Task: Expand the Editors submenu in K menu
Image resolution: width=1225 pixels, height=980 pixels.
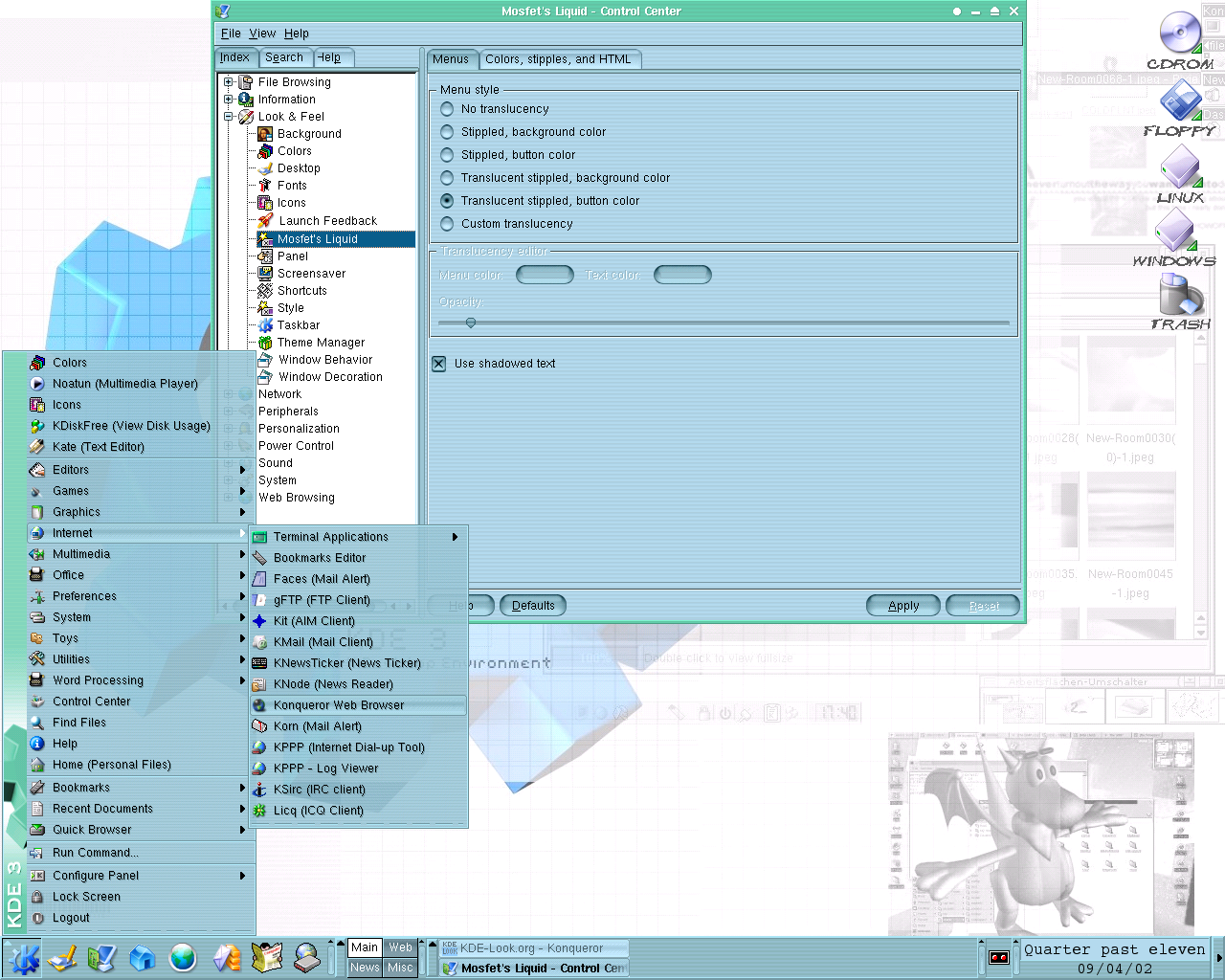Action: tap(140, 470)
